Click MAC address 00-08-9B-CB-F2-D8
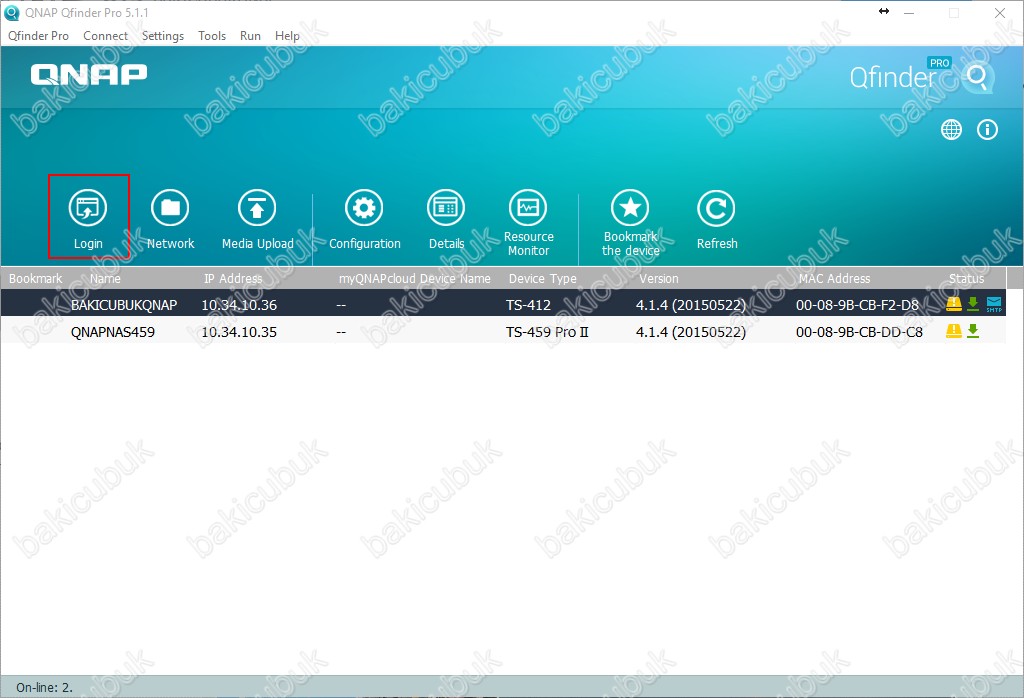1024x698 pixels. coord(857,304)
